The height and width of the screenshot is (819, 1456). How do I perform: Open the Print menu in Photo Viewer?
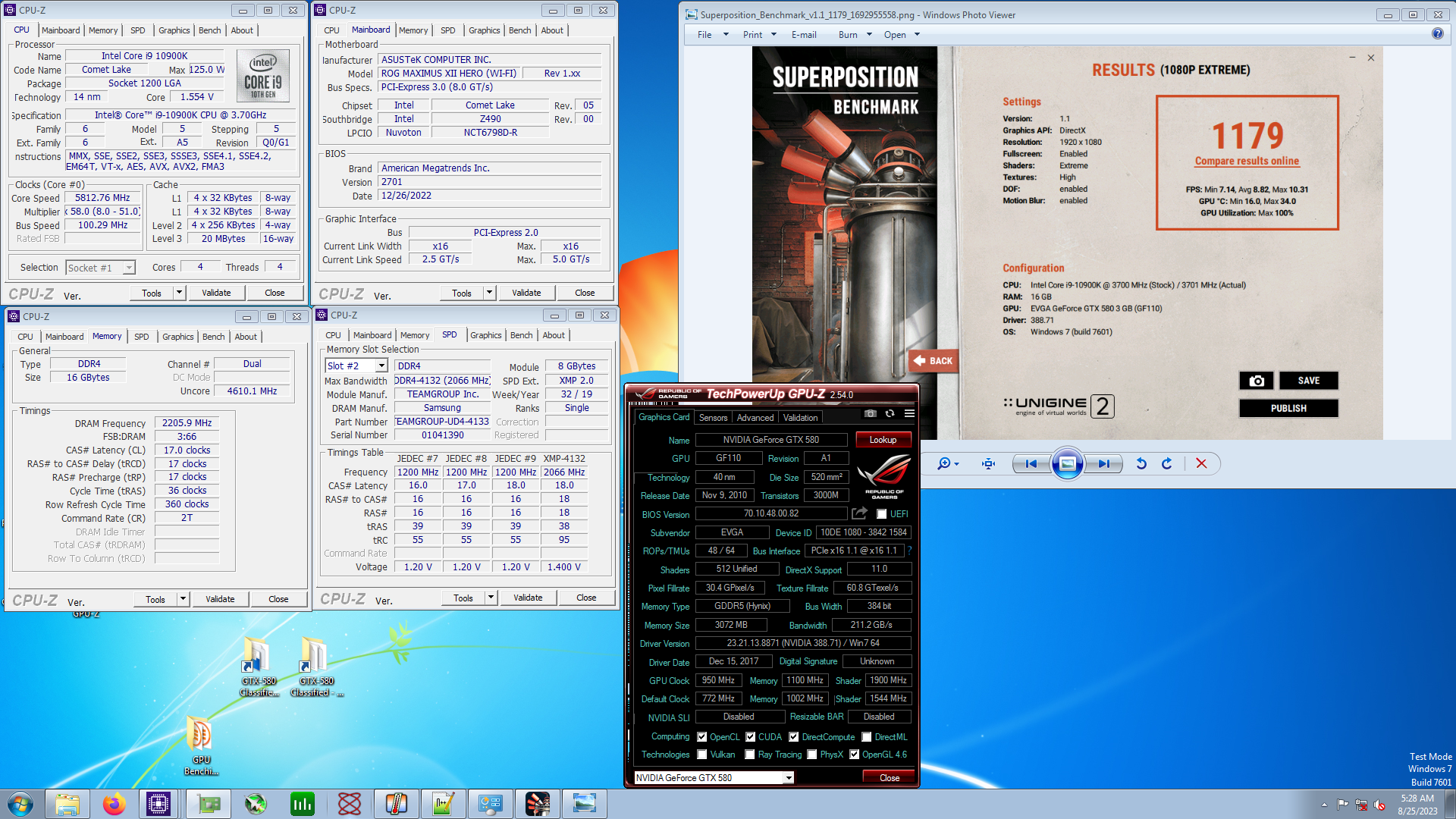(x=759, y=34)
